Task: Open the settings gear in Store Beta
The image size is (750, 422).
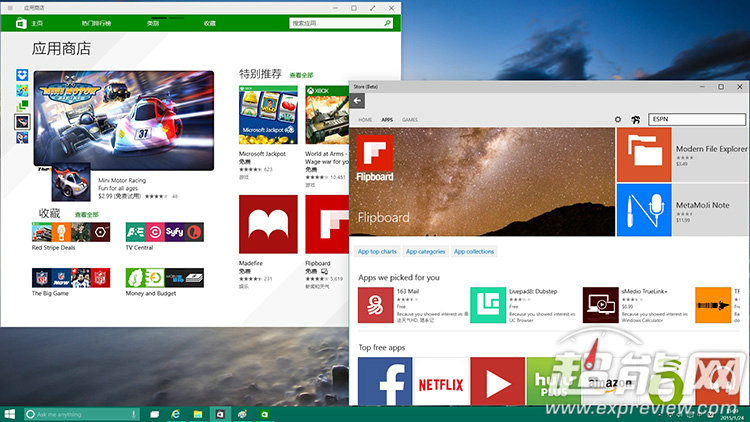Action: [618, 119]
